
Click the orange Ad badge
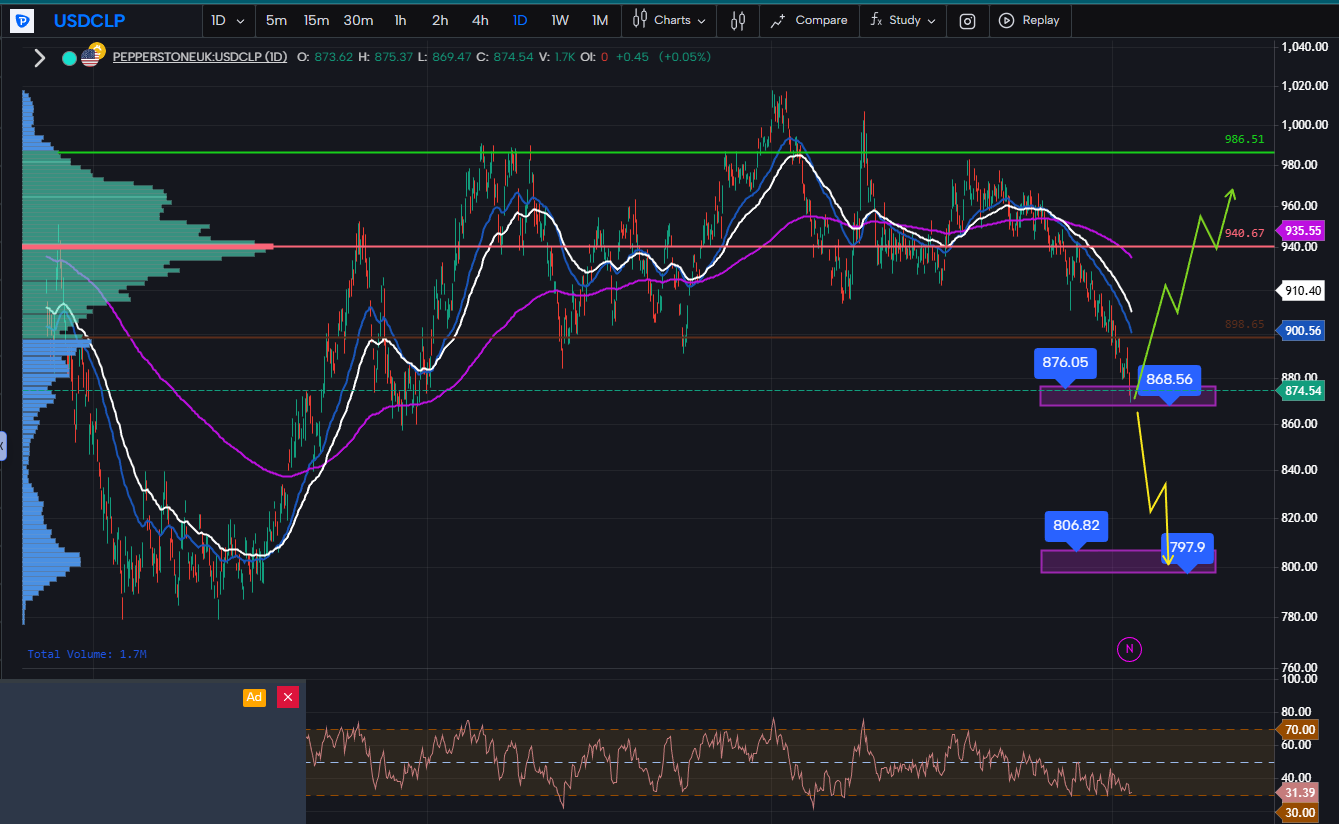(x=254, y=697)
